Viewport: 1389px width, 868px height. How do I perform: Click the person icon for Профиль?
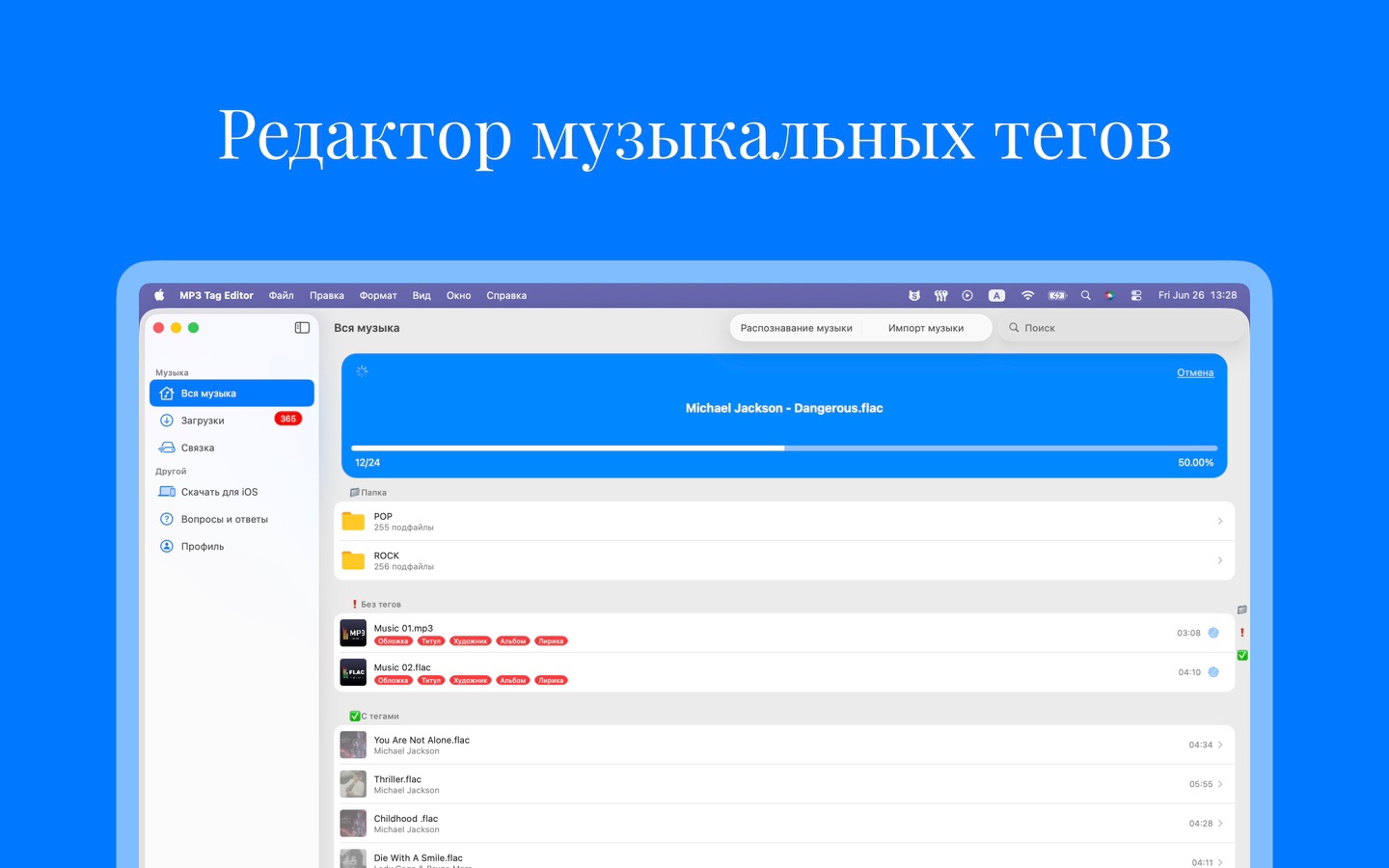(167, 546)
